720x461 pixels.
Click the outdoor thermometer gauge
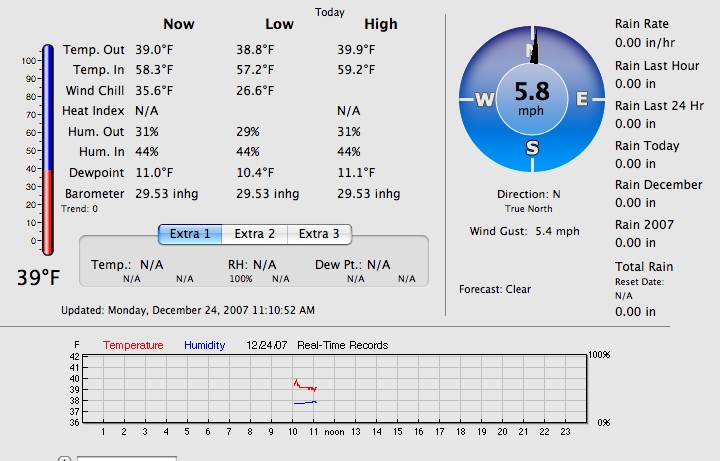tap(48, 150)
